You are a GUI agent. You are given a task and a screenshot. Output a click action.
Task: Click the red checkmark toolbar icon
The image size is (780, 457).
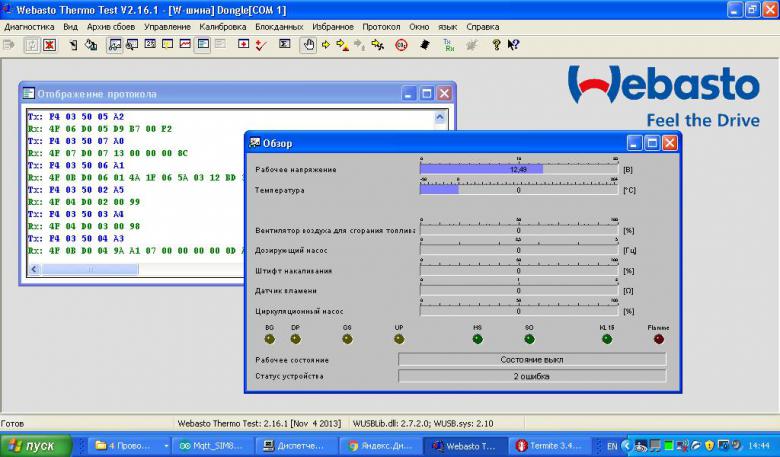(261, 45)
